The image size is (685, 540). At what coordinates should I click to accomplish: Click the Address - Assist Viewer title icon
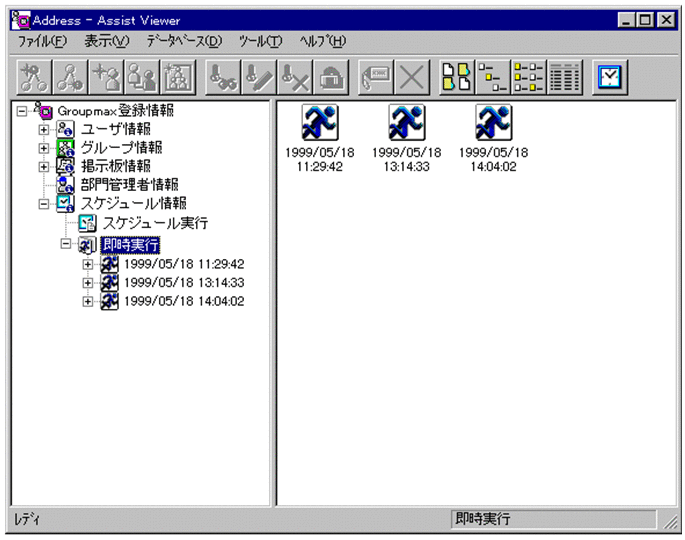21,20
